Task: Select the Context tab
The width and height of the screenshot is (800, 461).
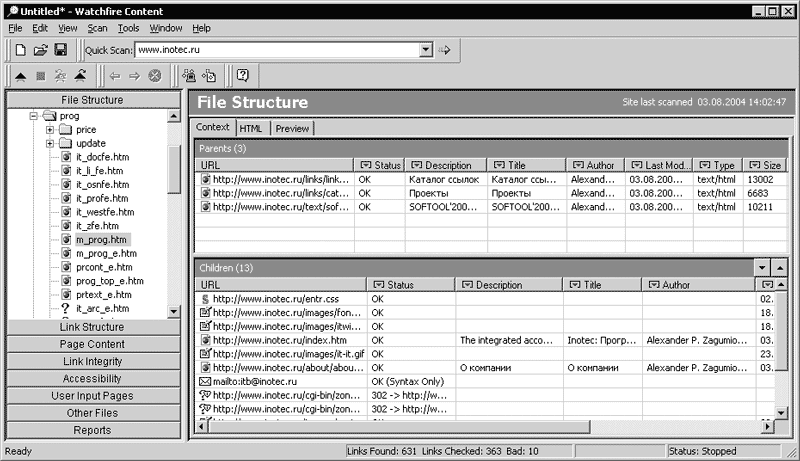Action: tap(213, 127)
